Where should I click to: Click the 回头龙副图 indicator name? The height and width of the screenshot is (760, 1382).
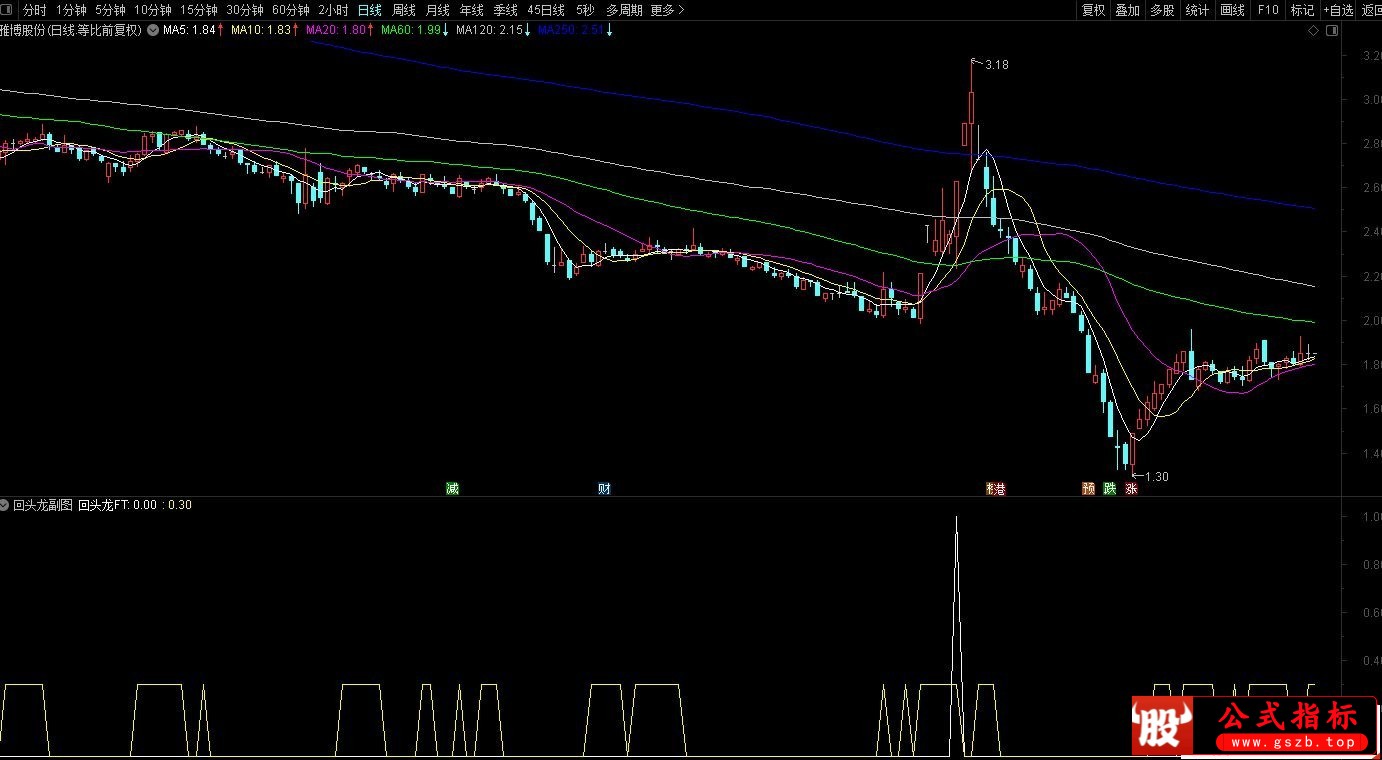(43, 505)
